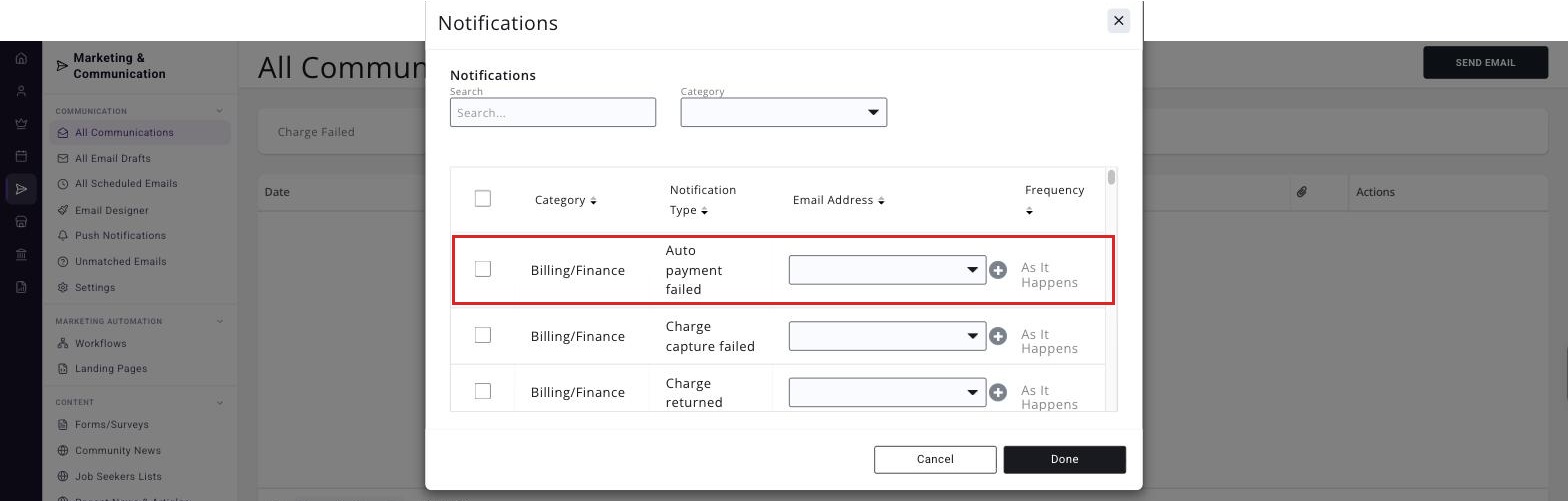Image resolution: width=1568 pixels, height=501 pixels.
Task: Click the Cancel button
Action: pos(935,459)
